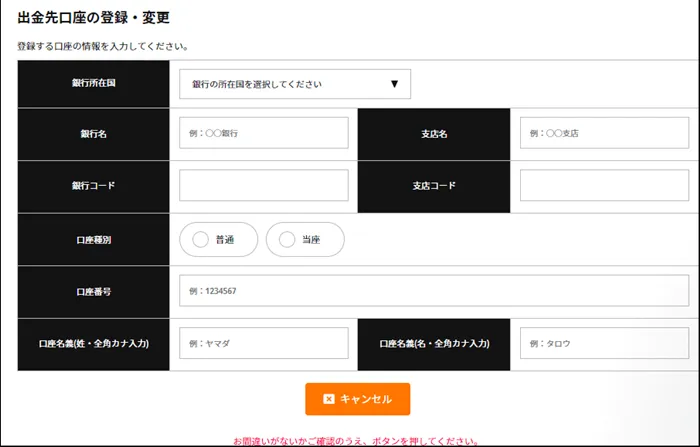Click the red confirmation notice text
Screen dimensions: 700x447
[x=356, y=441]
